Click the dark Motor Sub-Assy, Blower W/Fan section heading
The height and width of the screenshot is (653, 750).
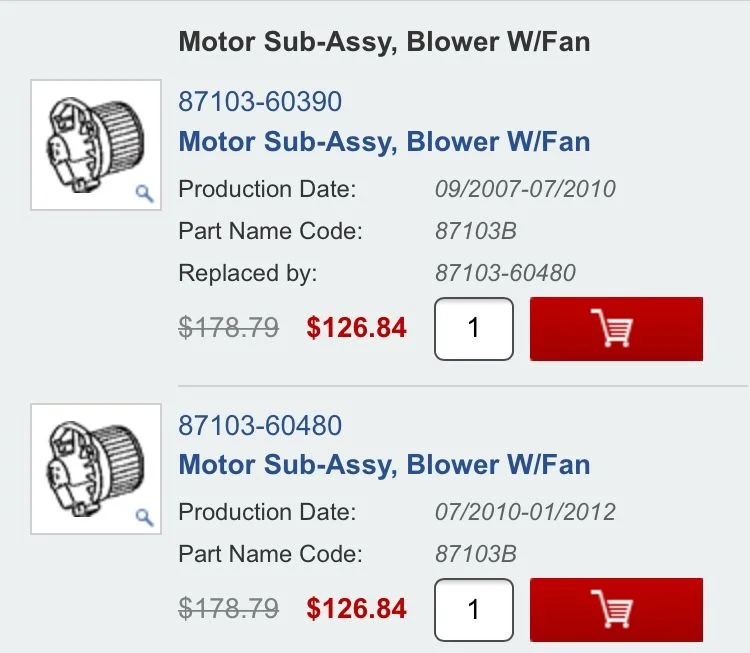click(x=384, y=42)
